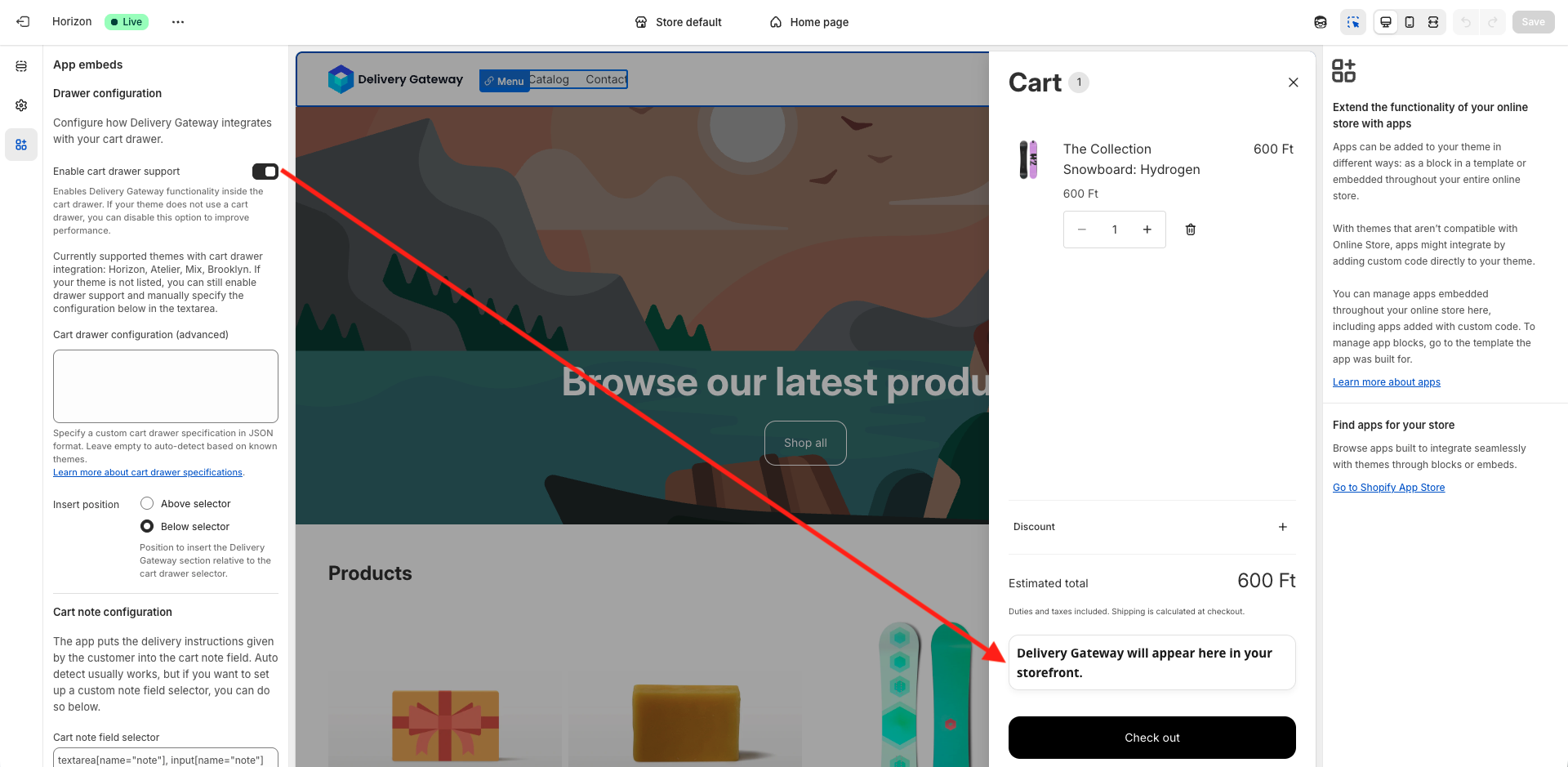Delete snowboard from cart with trash icon
This screenshot has width=1568, height=767.
coord(1191,230)
